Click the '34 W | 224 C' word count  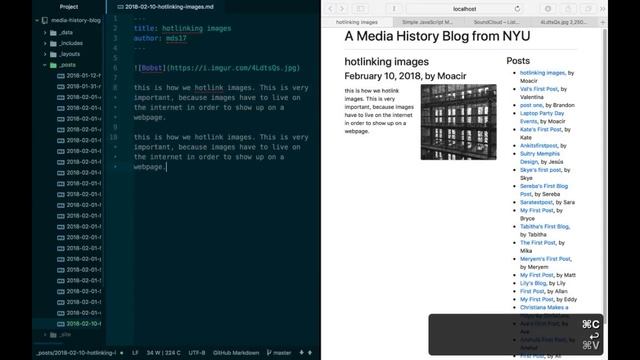tap(163, 353)
